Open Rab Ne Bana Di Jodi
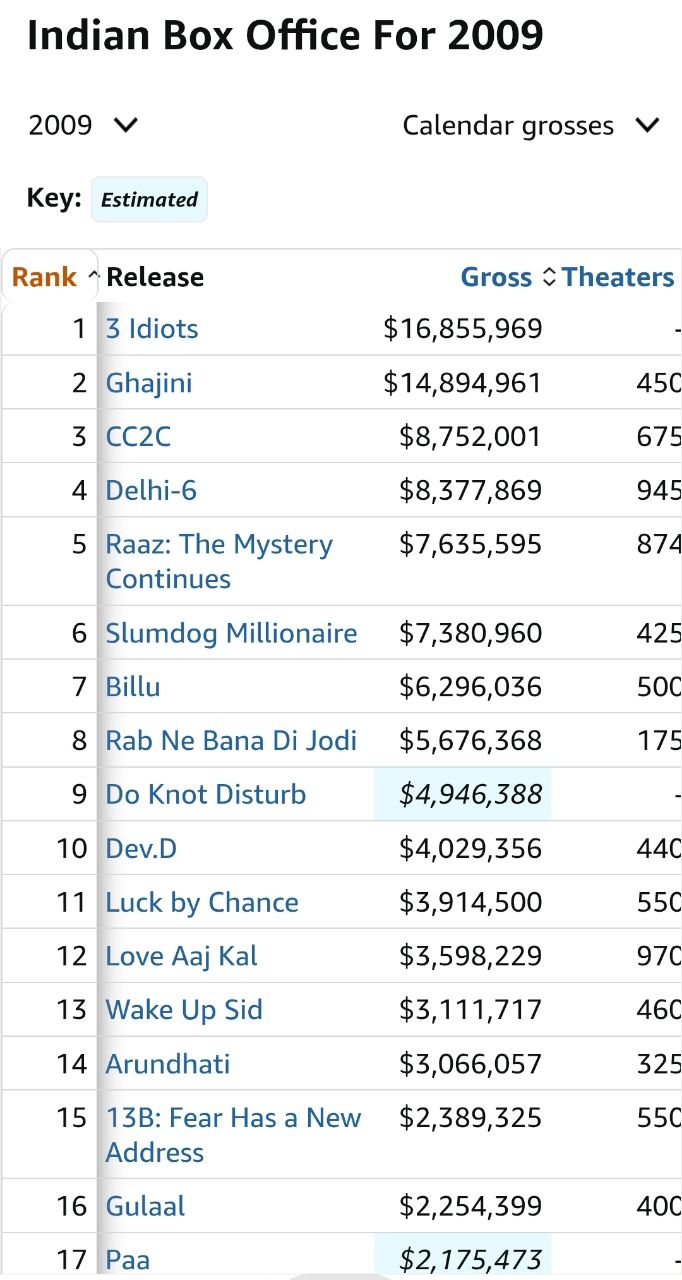Image resolution: width=682 pixels, height=1280 pixels. [x=231, y=741]
